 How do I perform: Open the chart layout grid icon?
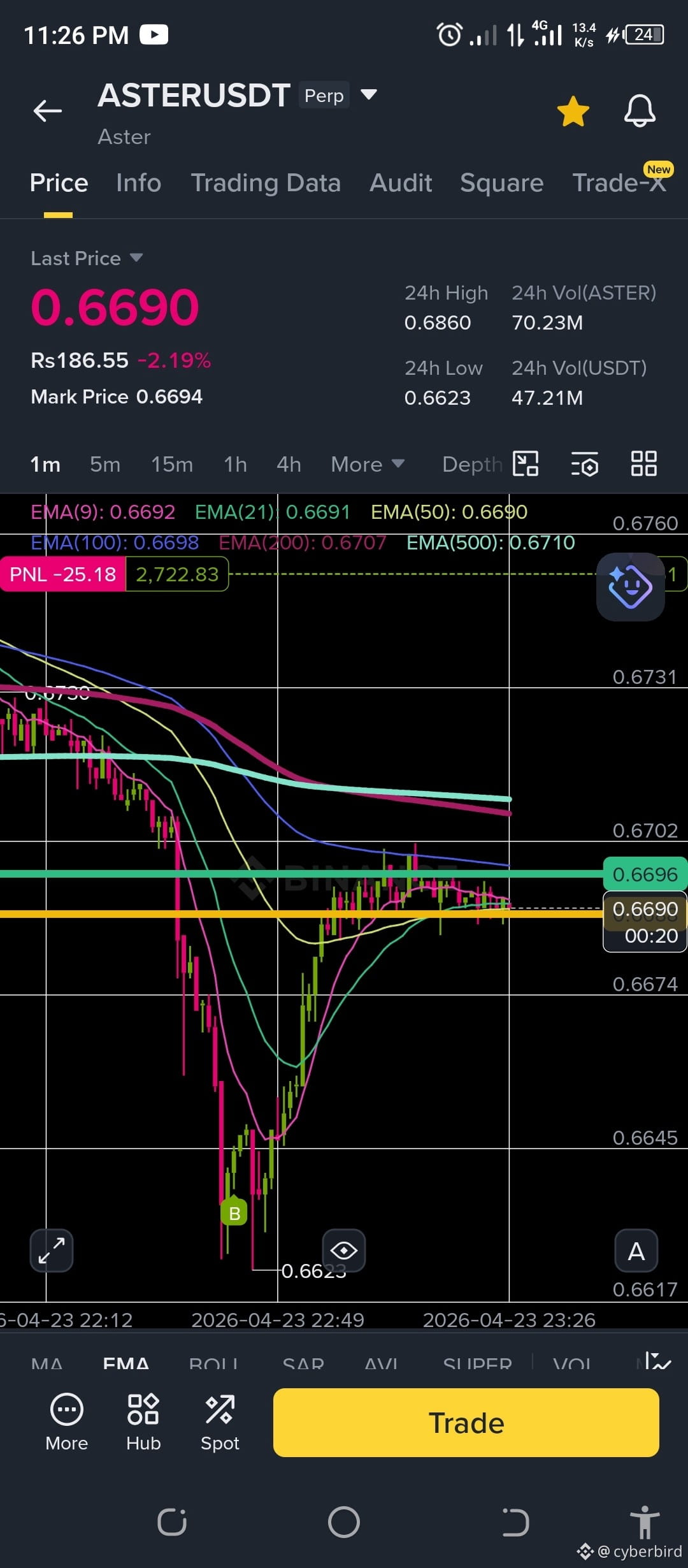[x=643, y=463]
